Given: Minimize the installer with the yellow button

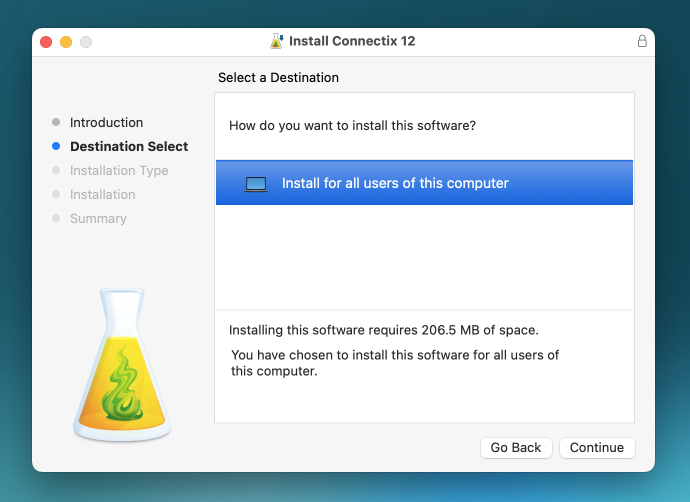Looking at the screenshot, I should coord(66,42).
